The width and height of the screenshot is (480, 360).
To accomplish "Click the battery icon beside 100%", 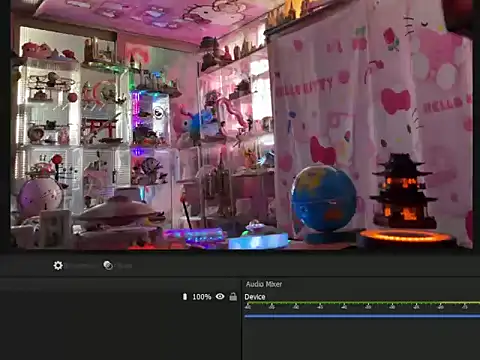I will coord(185,296).
